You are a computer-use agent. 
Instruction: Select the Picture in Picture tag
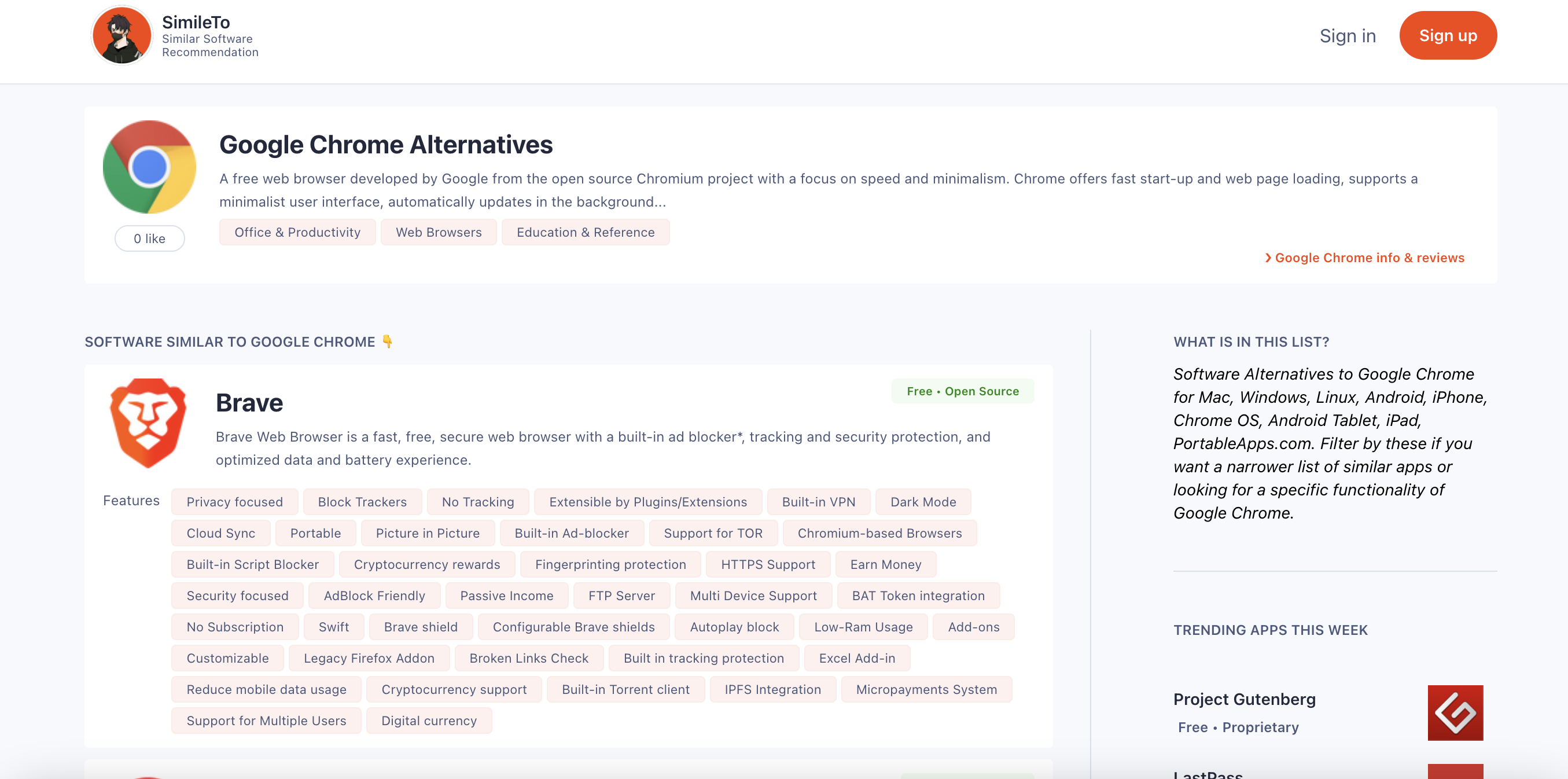pyautogui.click(x=428, y=533)
